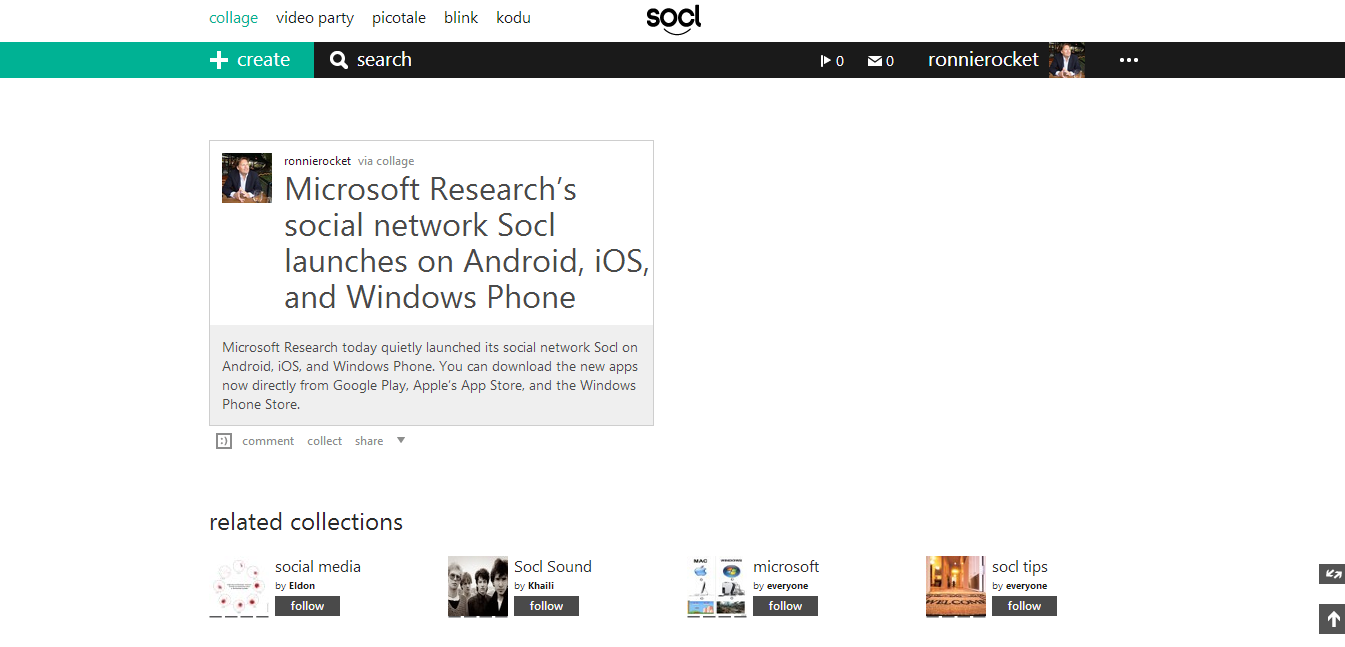
Task: Click the comment link under post
Action: tap(268, 441)
